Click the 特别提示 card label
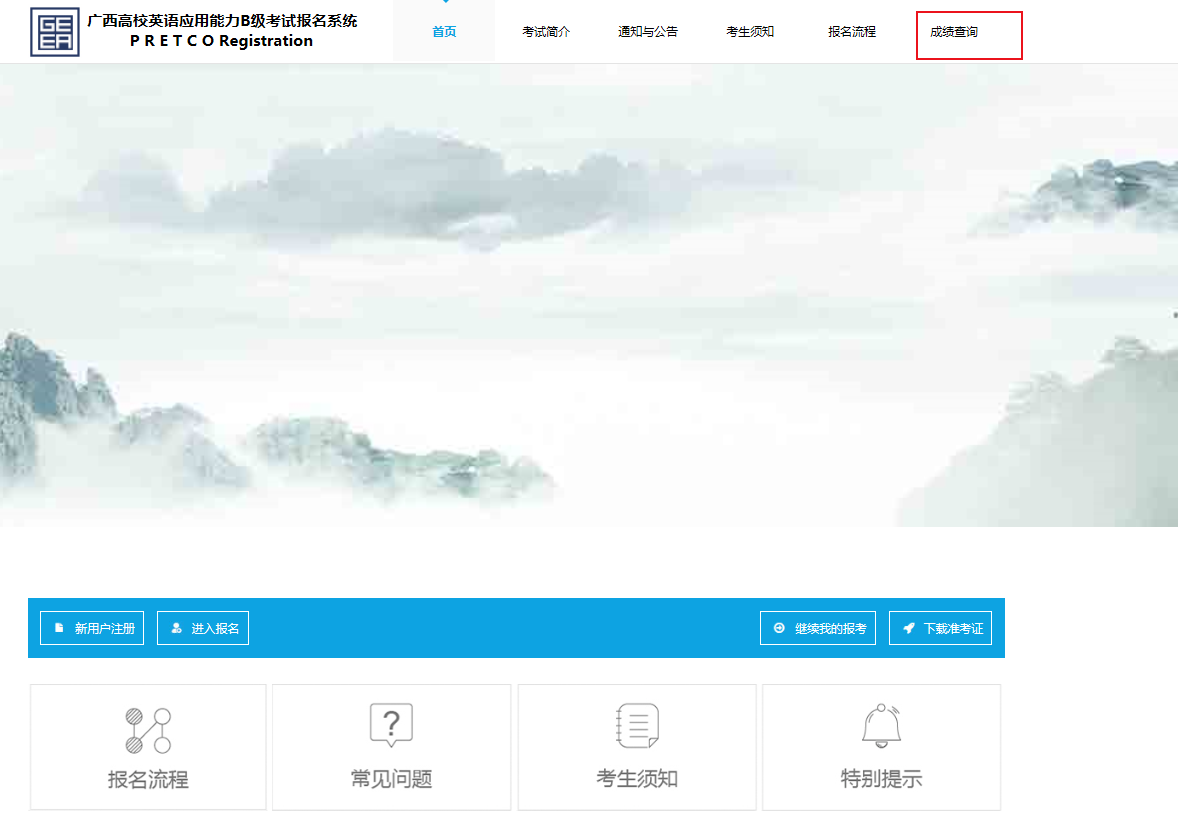The height and width of the screenshot is (821, 1178). (881, 779)
